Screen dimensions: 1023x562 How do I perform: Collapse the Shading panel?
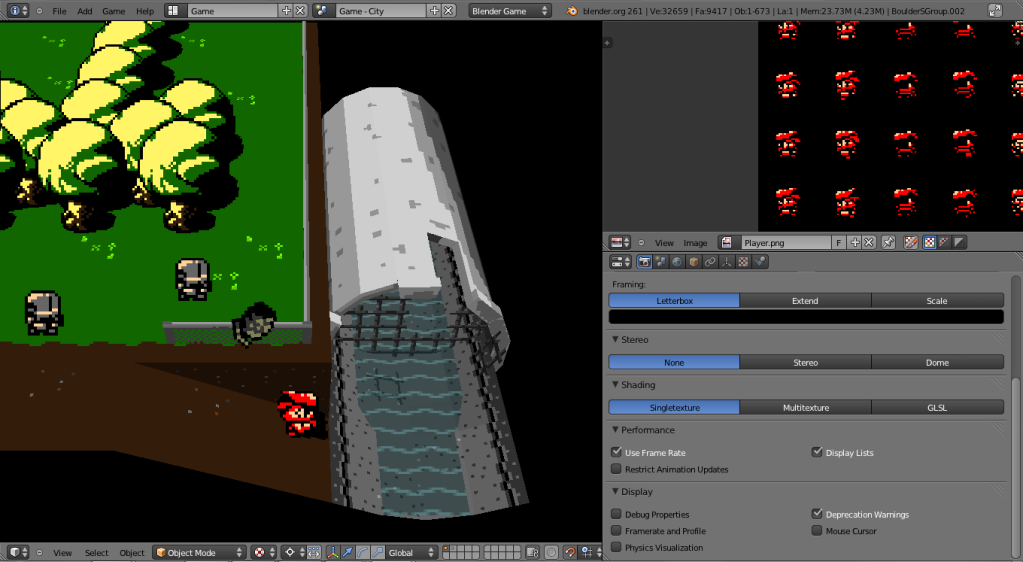click(x=615, y=384)
